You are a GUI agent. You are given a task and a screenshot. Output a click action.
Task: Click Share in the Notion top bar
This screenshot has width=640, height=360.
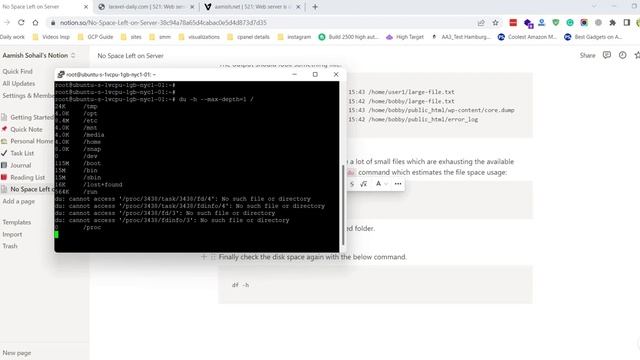pyautogui.click(x=587, y=56)
